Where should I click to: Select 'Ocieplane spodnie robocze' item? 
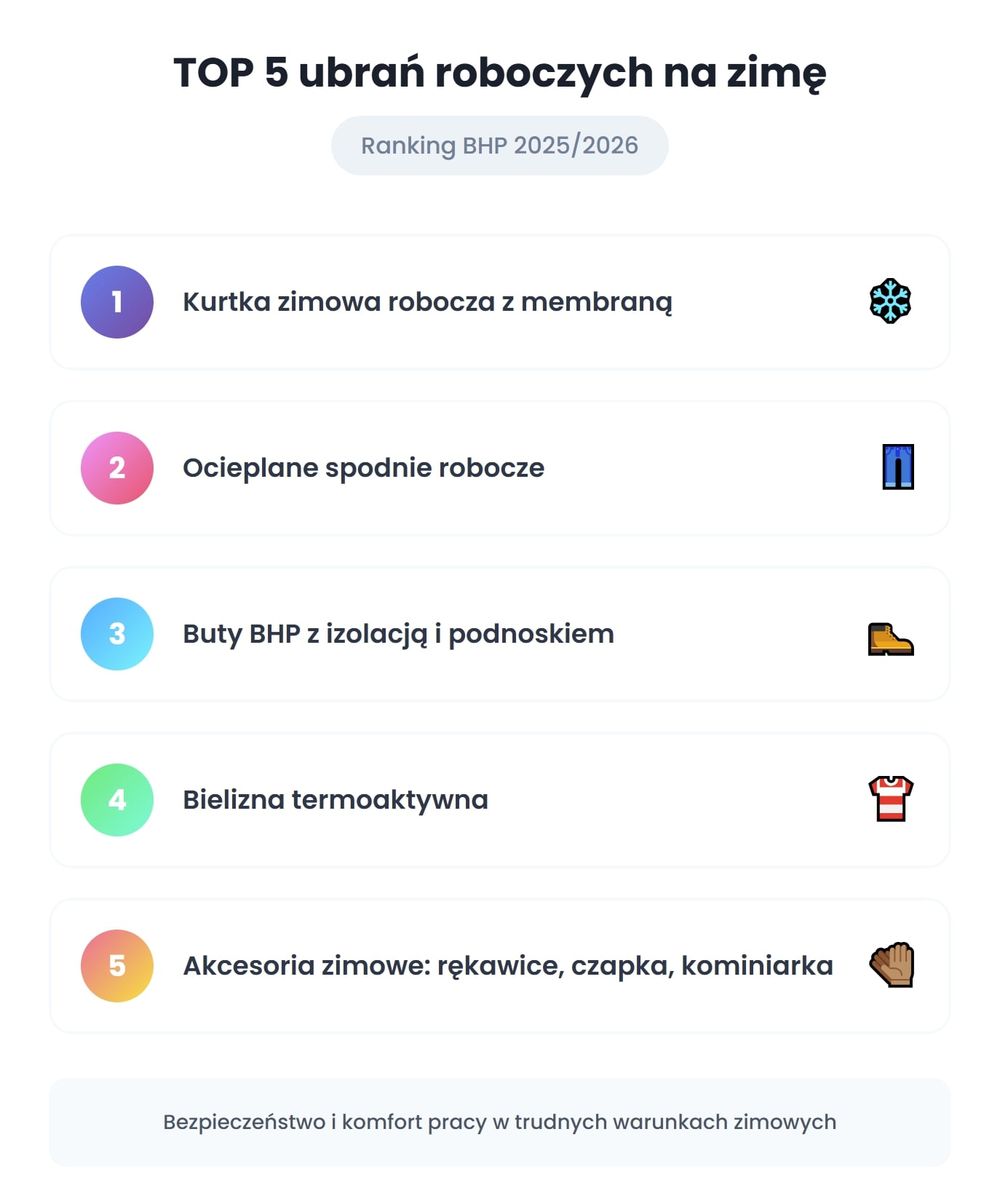click(363, 468)
